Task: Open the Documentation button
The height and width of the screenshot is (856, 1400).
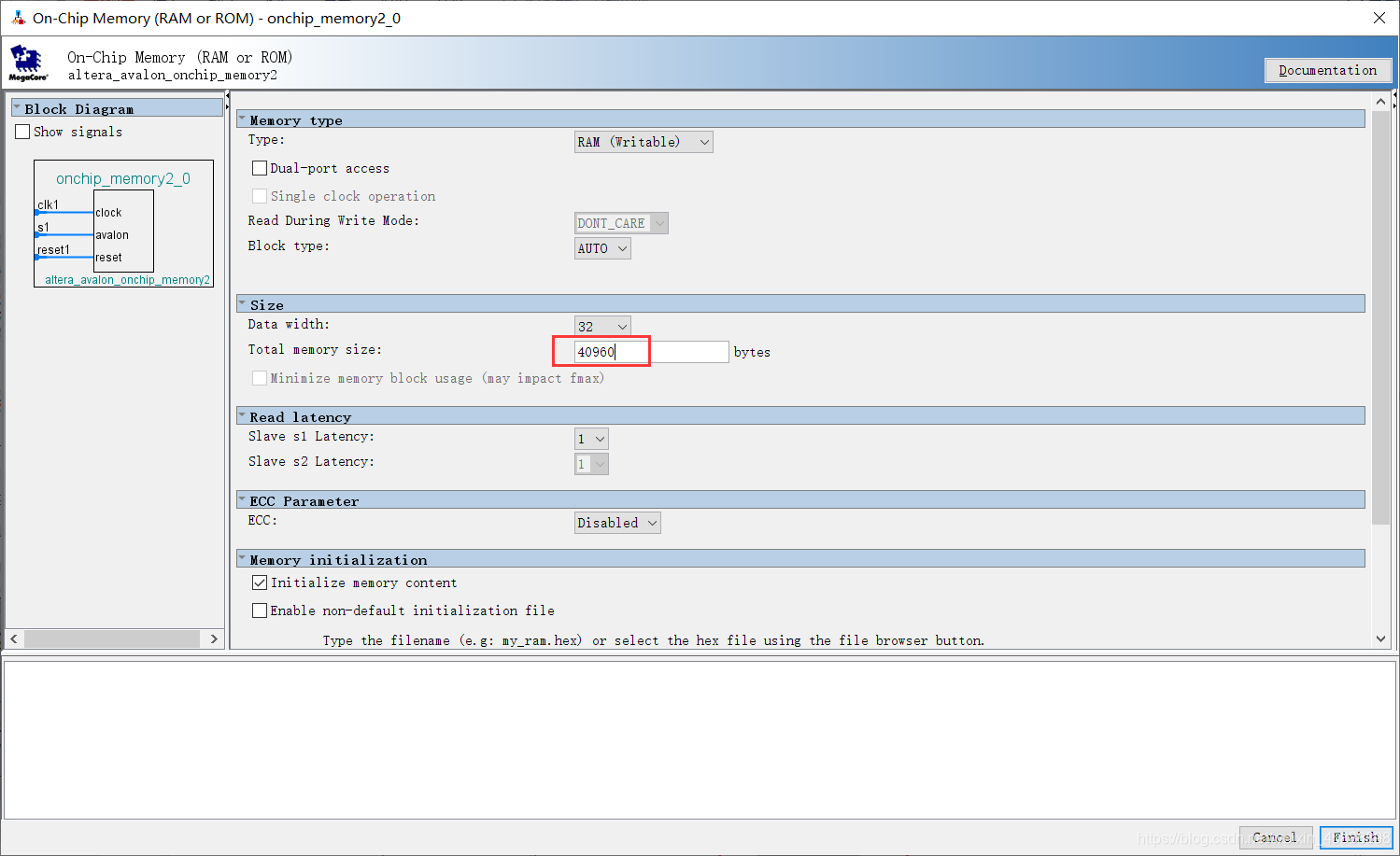Action: [1327, 70]
